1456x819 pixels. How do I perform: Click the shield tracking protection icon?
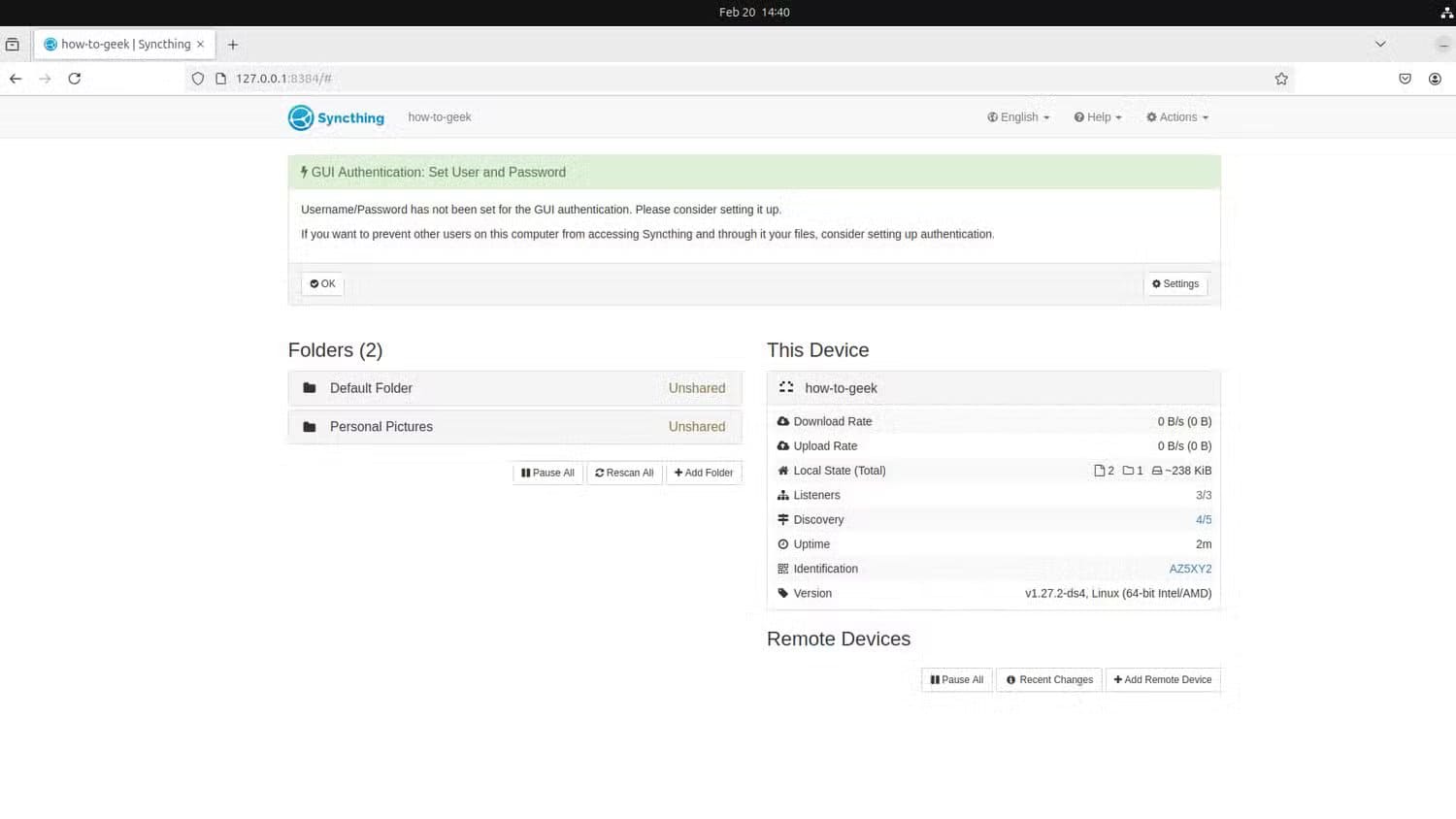coord(198,79)
